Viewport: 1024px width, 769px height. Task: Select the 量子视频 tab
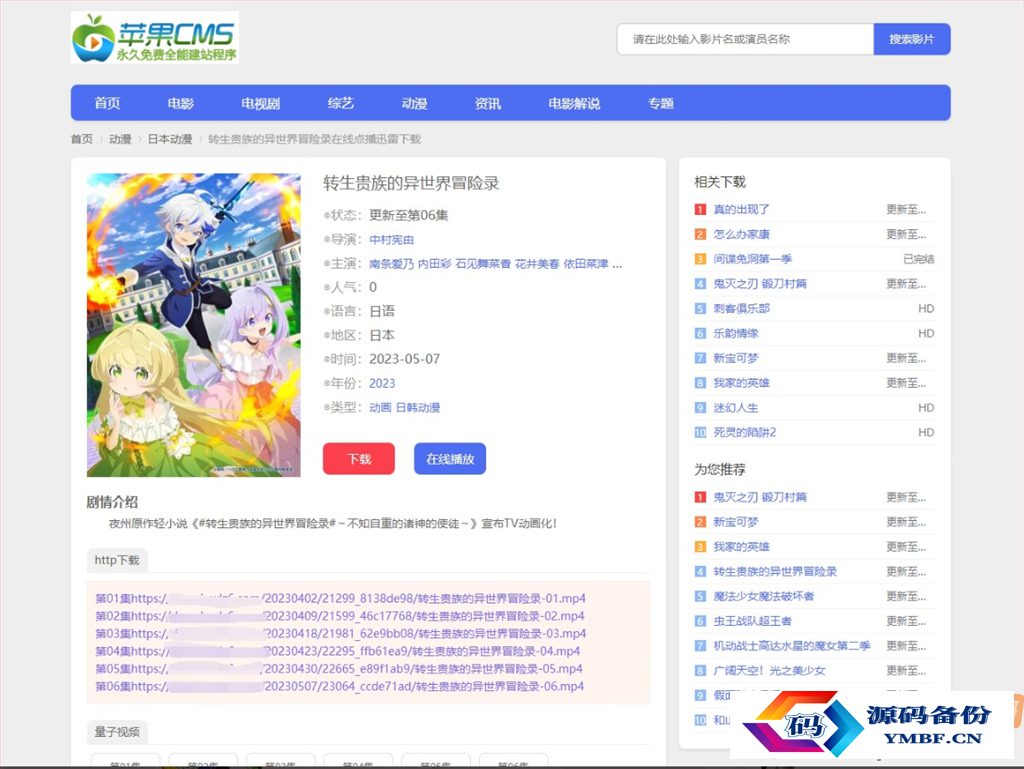[x=117, y=732]
